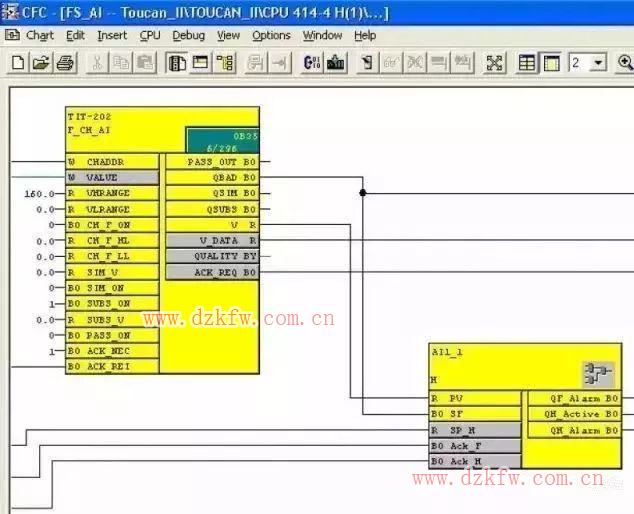Click the Cut scissors icon

[97, 63]
